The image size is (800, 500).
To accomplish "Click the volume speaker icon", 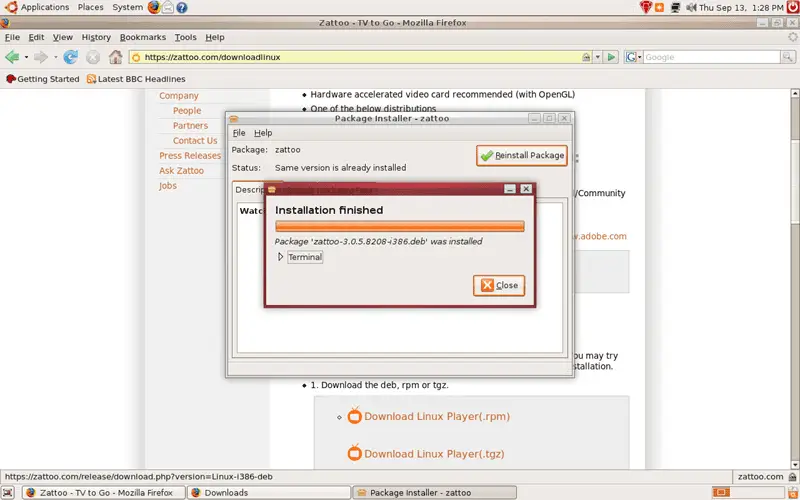I will tap(691, 7).
